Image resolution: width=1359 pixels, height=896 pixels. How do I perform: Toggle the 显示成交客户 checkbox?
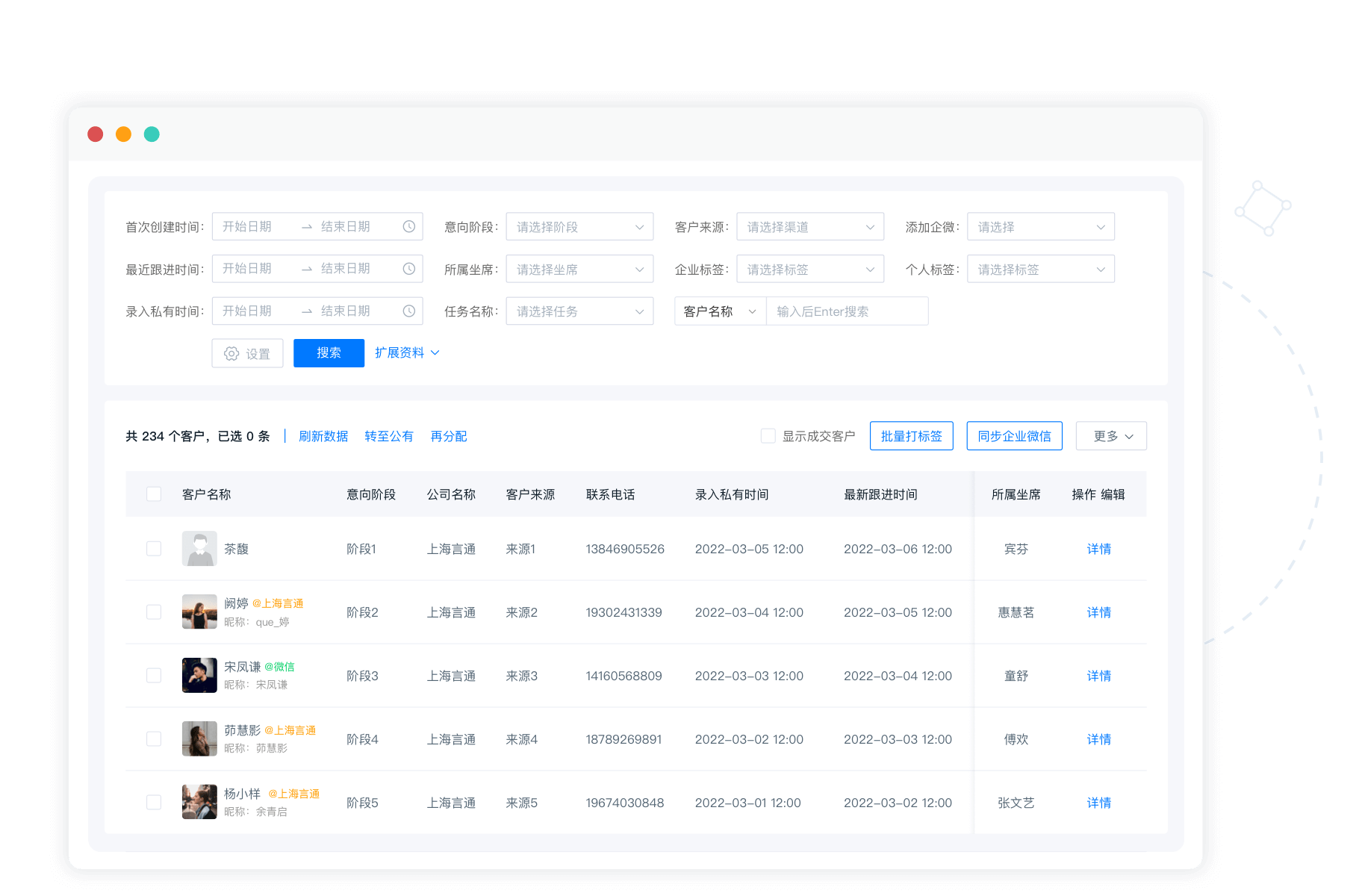click(768, 436)
